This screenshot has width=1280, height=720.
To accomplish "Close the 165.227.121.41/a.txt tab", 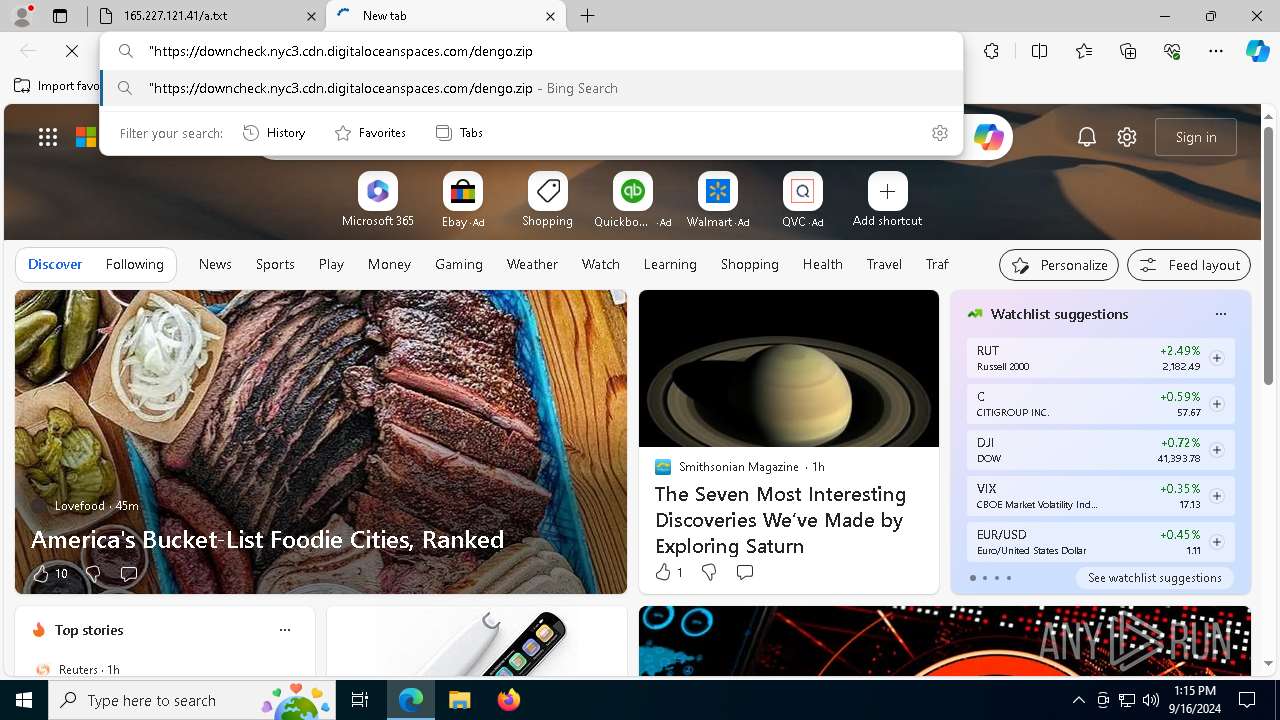I will tap(311, 16).
